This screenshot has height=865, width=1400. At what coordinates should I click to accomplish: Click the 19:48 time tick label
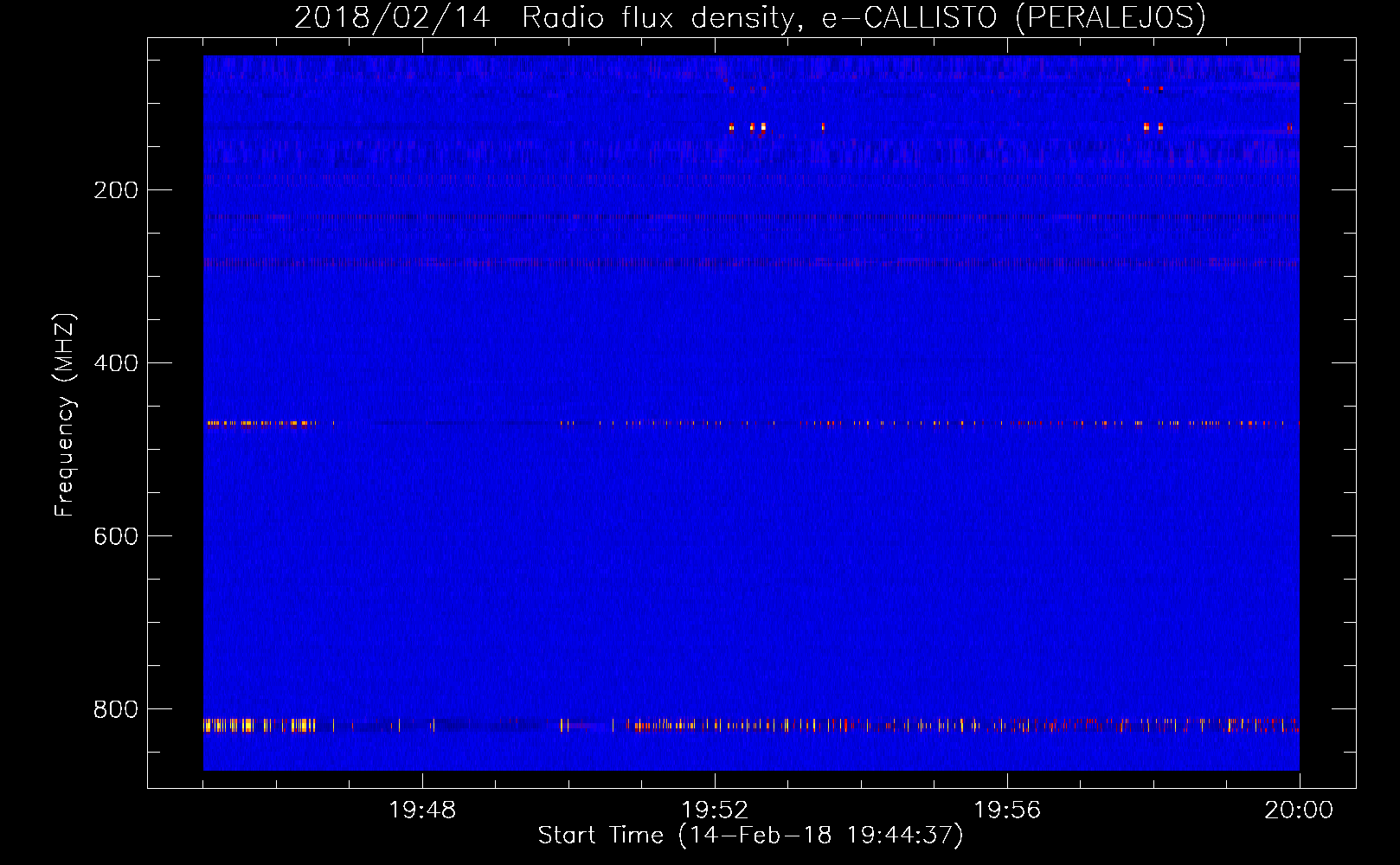pyautogui.click(x=422, y=811)
